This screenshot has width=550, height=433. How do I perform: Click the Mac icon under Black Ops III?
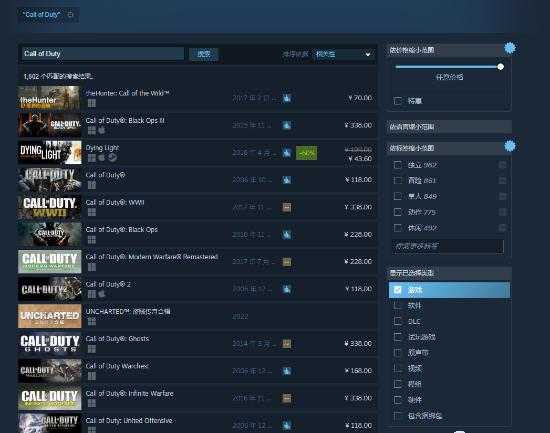(102, 131)
